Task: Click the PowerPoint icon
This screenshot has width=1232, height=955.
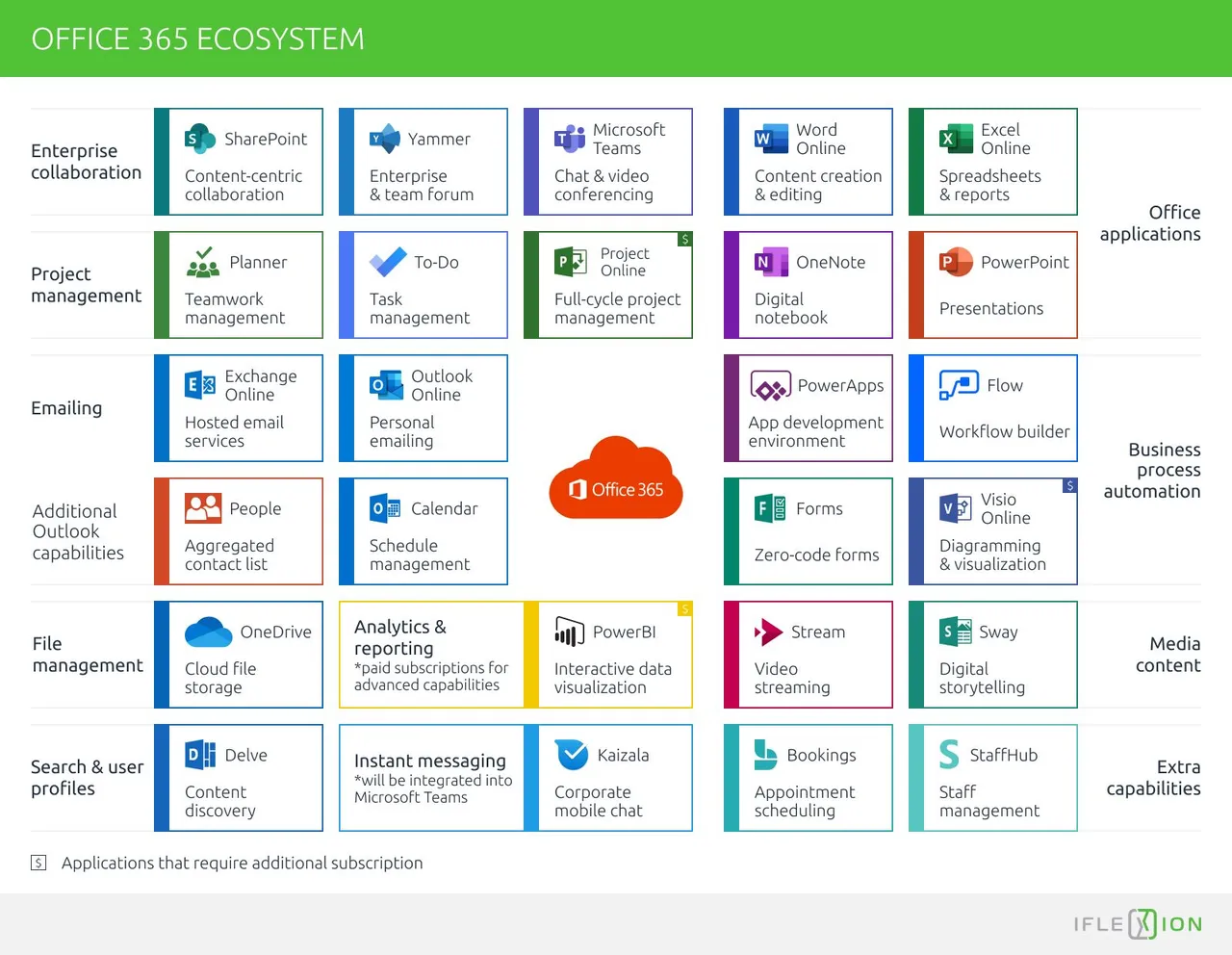Action: pyautogui.click(x=956, y=262)
